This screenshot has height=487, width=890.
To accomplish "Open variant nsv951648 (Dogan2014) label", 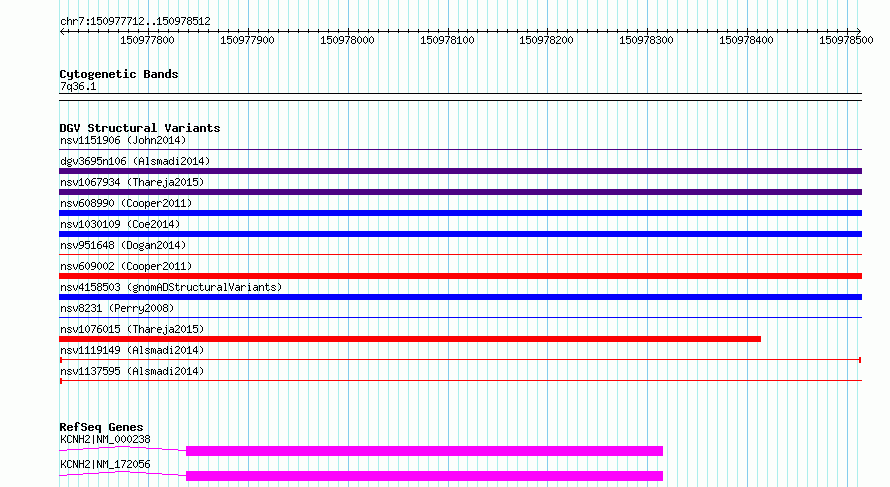I will click(123, 245).
